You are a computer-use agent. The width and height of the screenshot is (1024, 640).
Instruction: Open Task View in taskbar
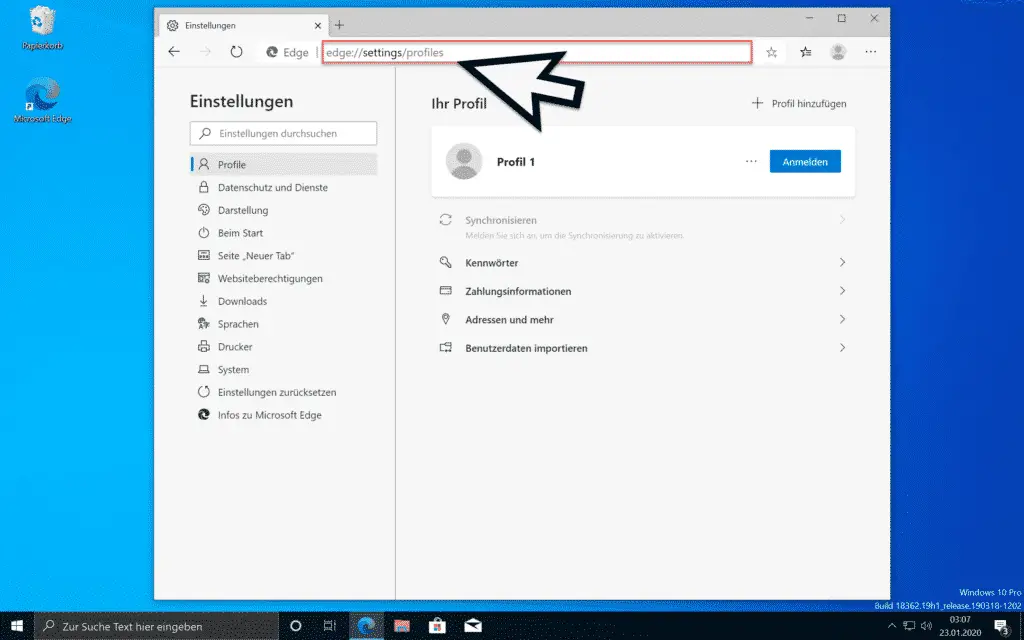coord(330,626)
